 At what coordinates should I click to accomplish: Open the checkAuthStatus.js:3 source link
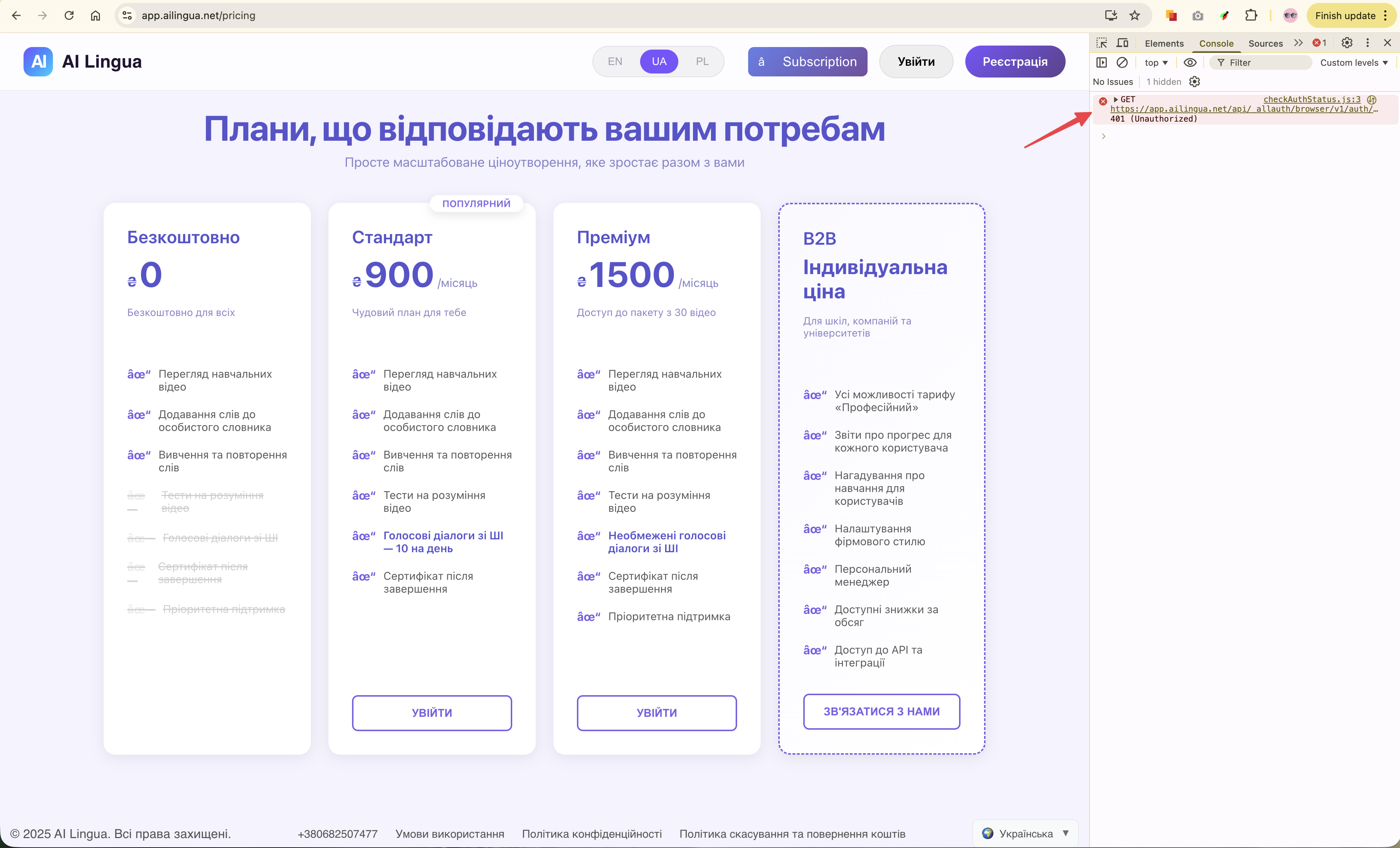click(x=1311, y=100)
